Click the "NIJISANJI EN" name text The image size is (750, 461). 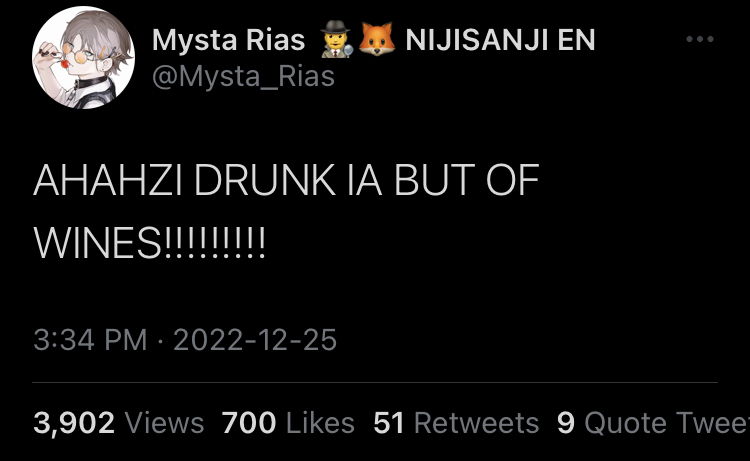point(500,40)
